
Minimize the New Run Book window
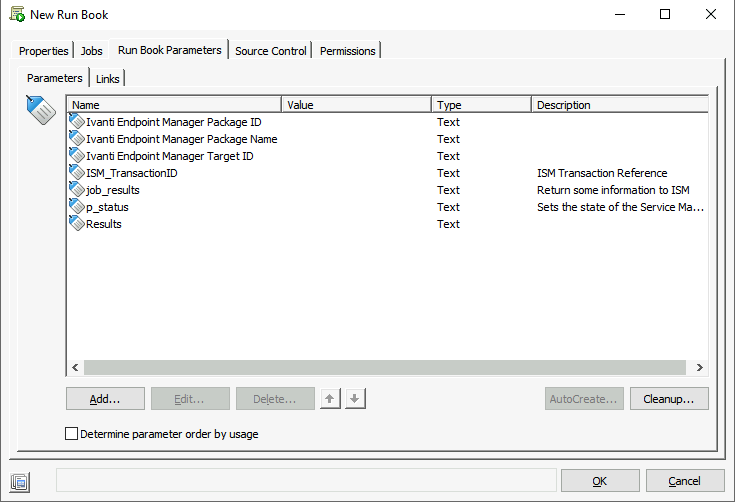click(x=620, y=14)
